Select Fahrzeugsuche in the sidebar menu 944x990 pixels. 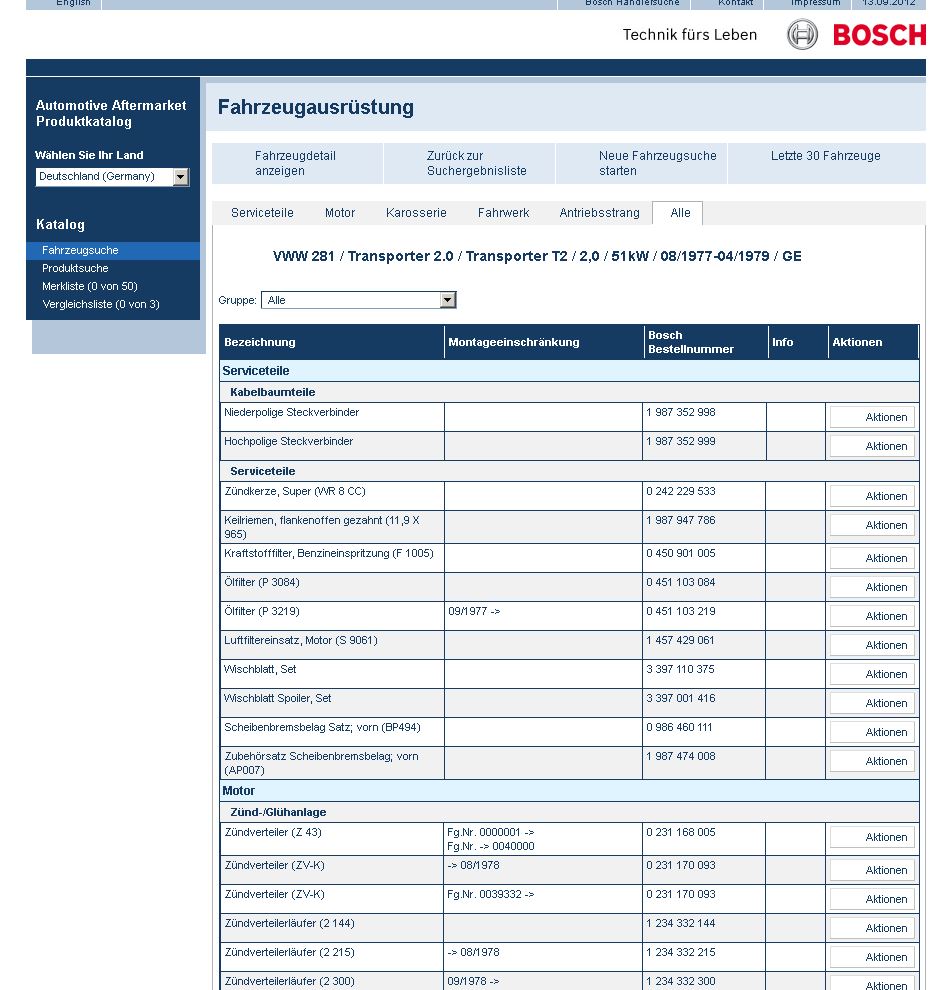(x=80, y=250)
